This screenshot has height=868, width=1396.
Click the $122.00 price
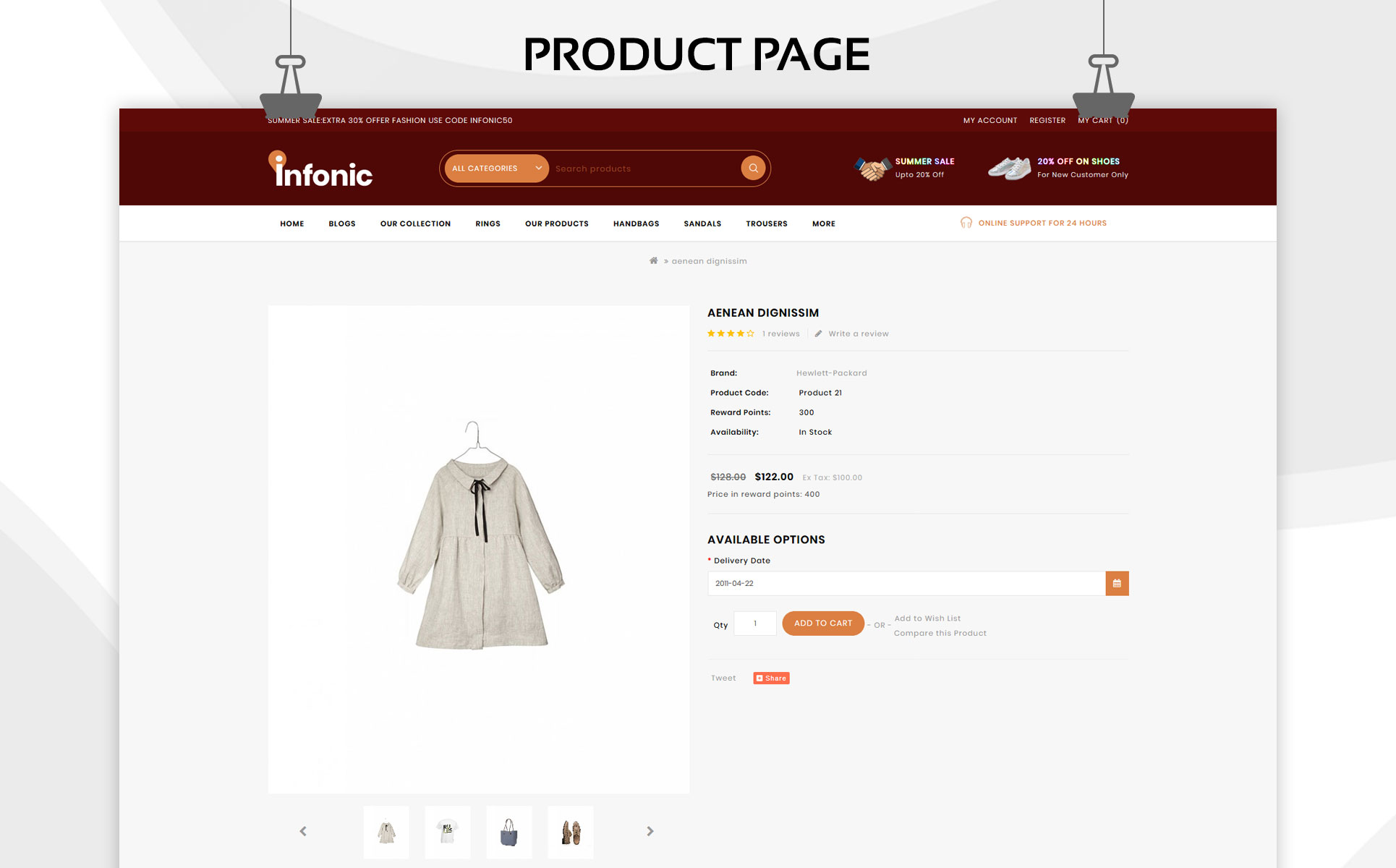point(774,477)
